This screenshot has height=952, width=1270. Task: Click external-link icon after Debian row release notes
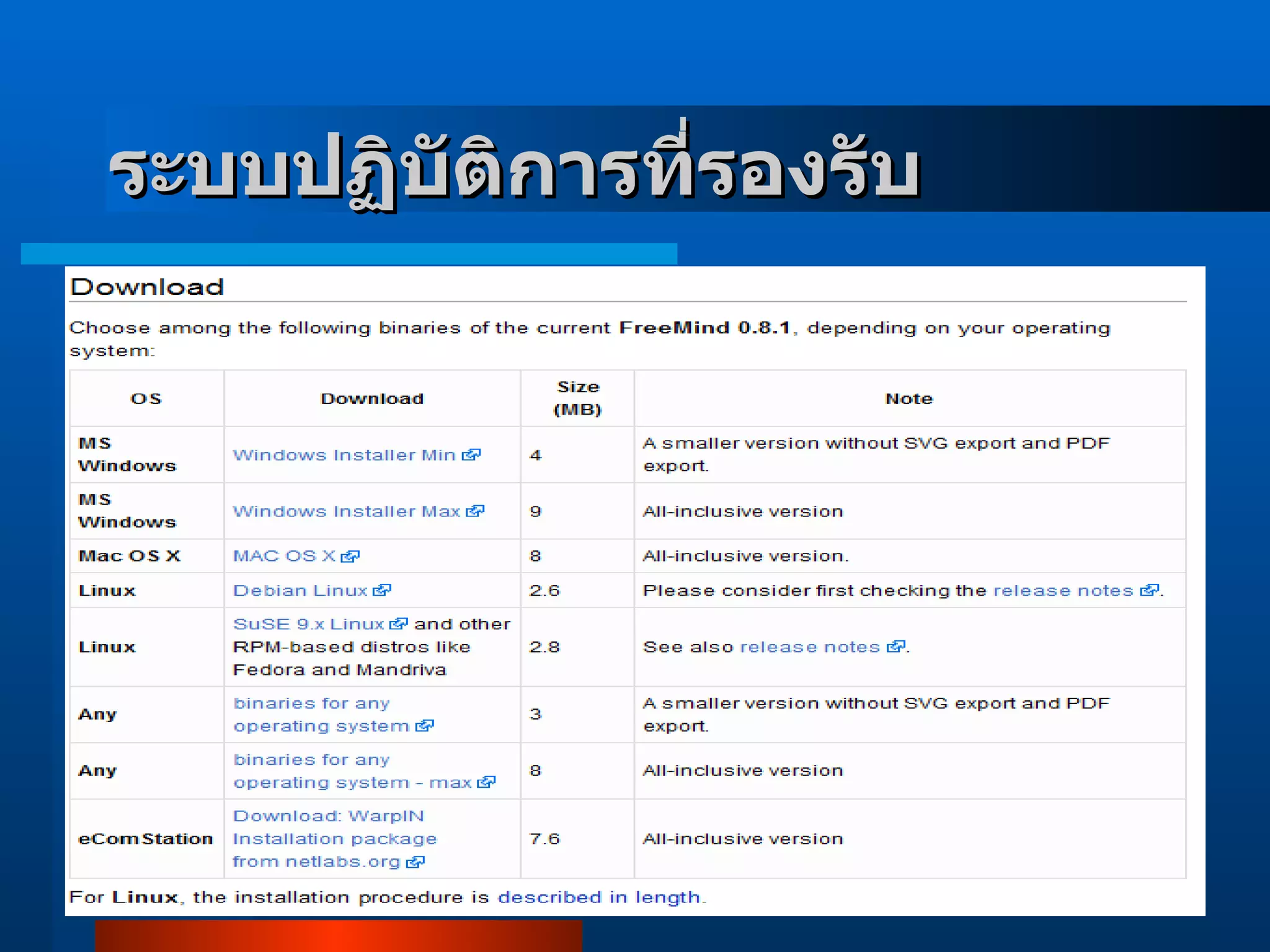point(1149,591)
